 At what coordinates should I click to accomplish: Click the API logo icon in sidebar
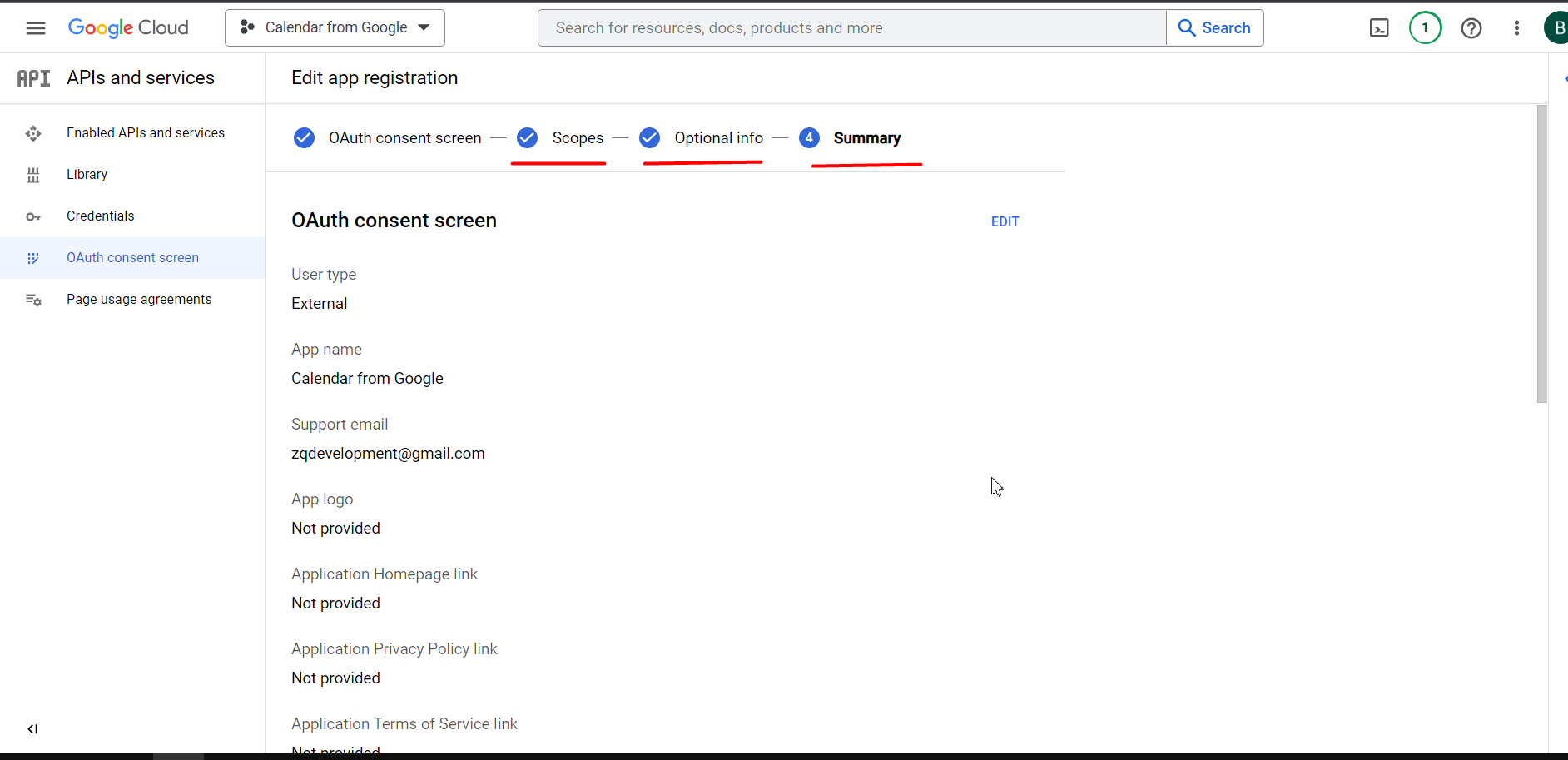[34, 78]
